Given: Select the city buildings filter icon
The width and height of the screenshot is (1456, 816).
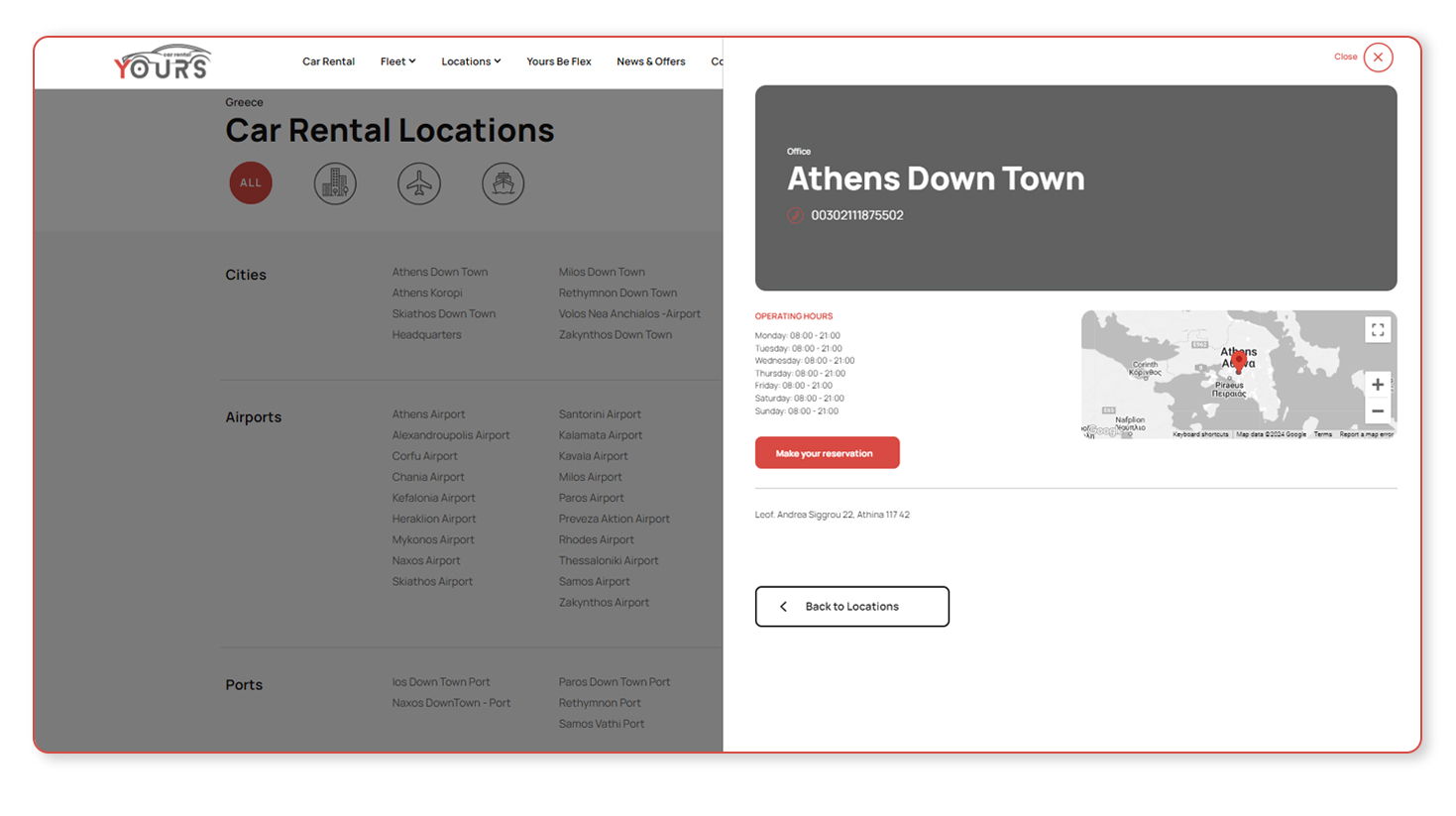Looking at the screenshot, I should tap(335, 183).
